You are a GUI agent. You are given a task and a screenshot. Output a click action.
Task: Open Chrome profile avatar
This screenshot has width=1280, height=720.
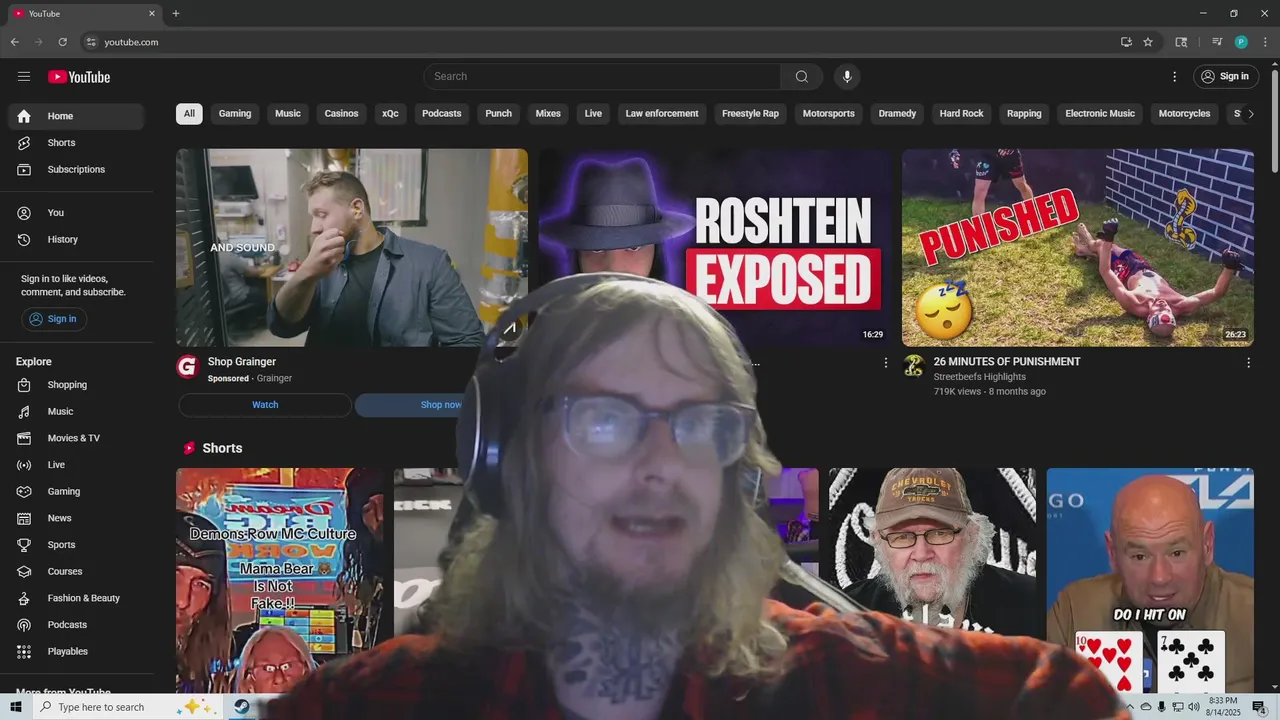1241,42
